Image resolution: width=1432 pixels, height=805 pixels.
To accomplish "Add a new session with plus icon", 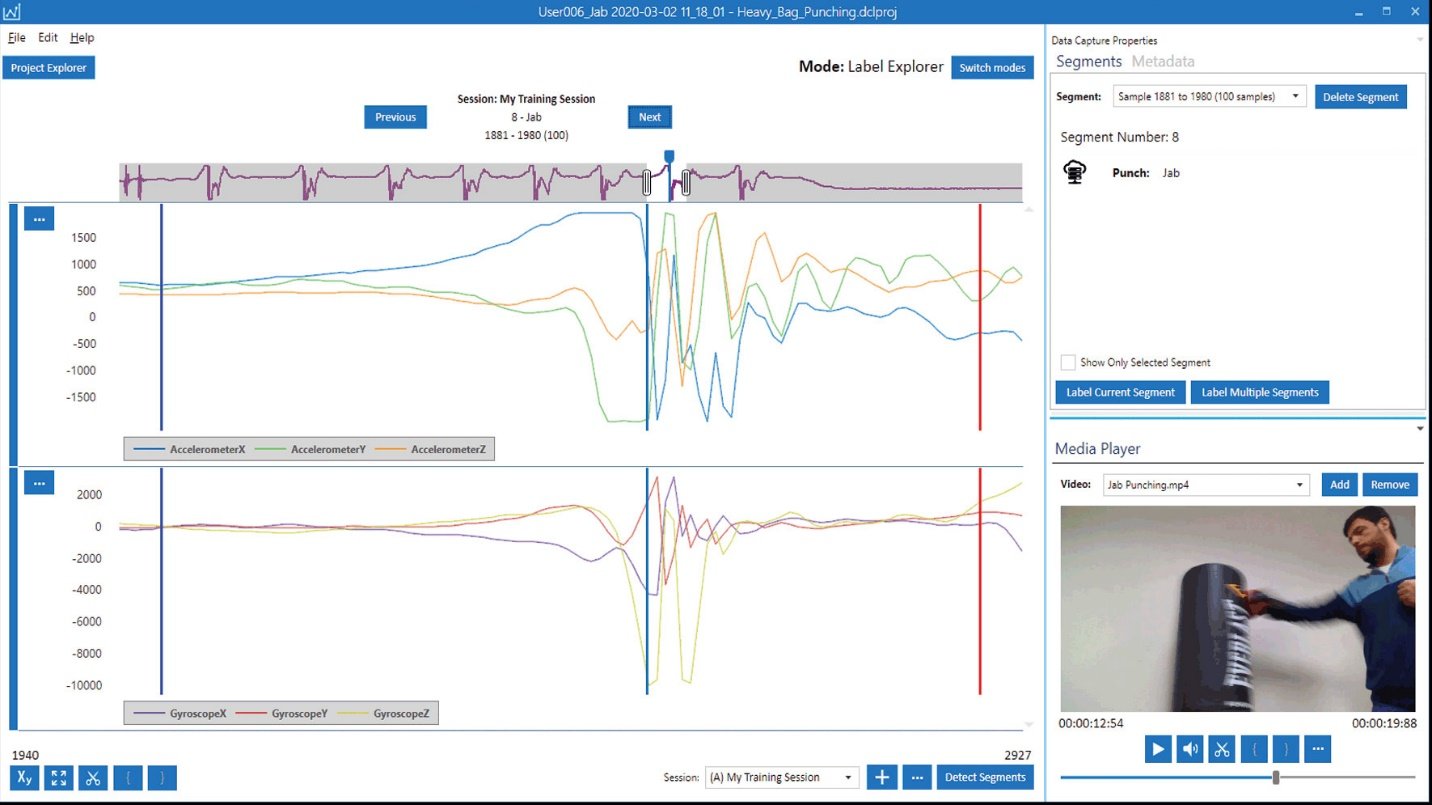I will tap(881, 777).
